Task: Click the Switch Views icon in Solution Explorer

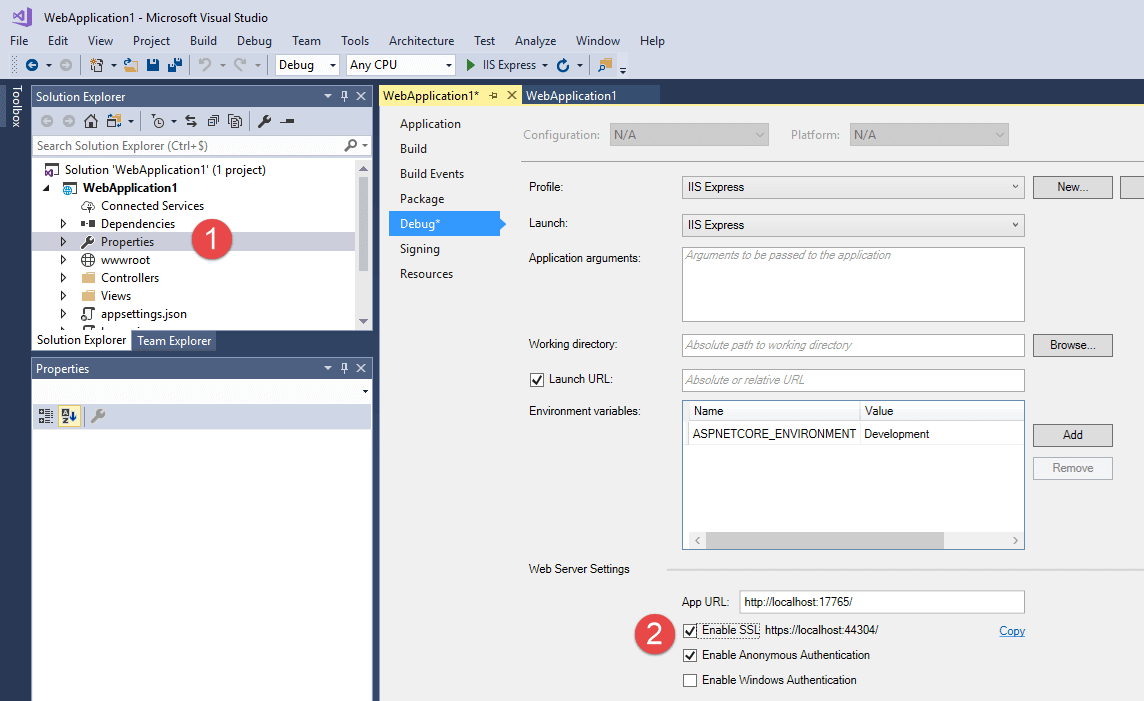Action: coord(115,121)
